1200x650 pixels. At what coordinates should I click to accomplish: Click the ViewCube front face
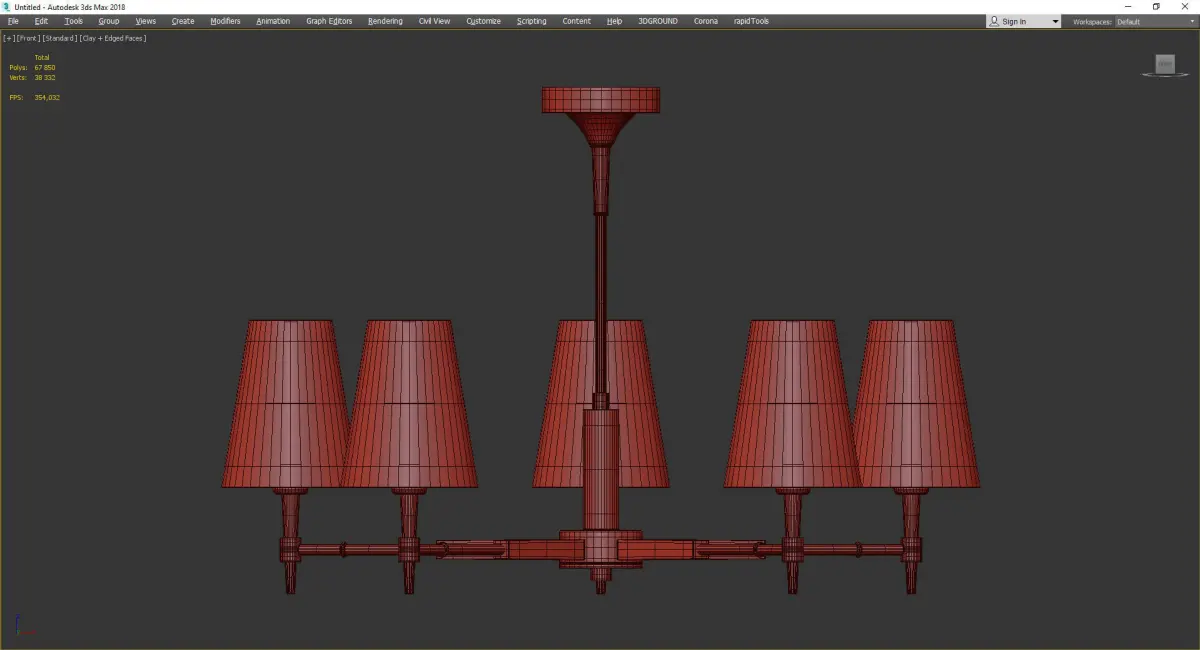point(1165,64)
